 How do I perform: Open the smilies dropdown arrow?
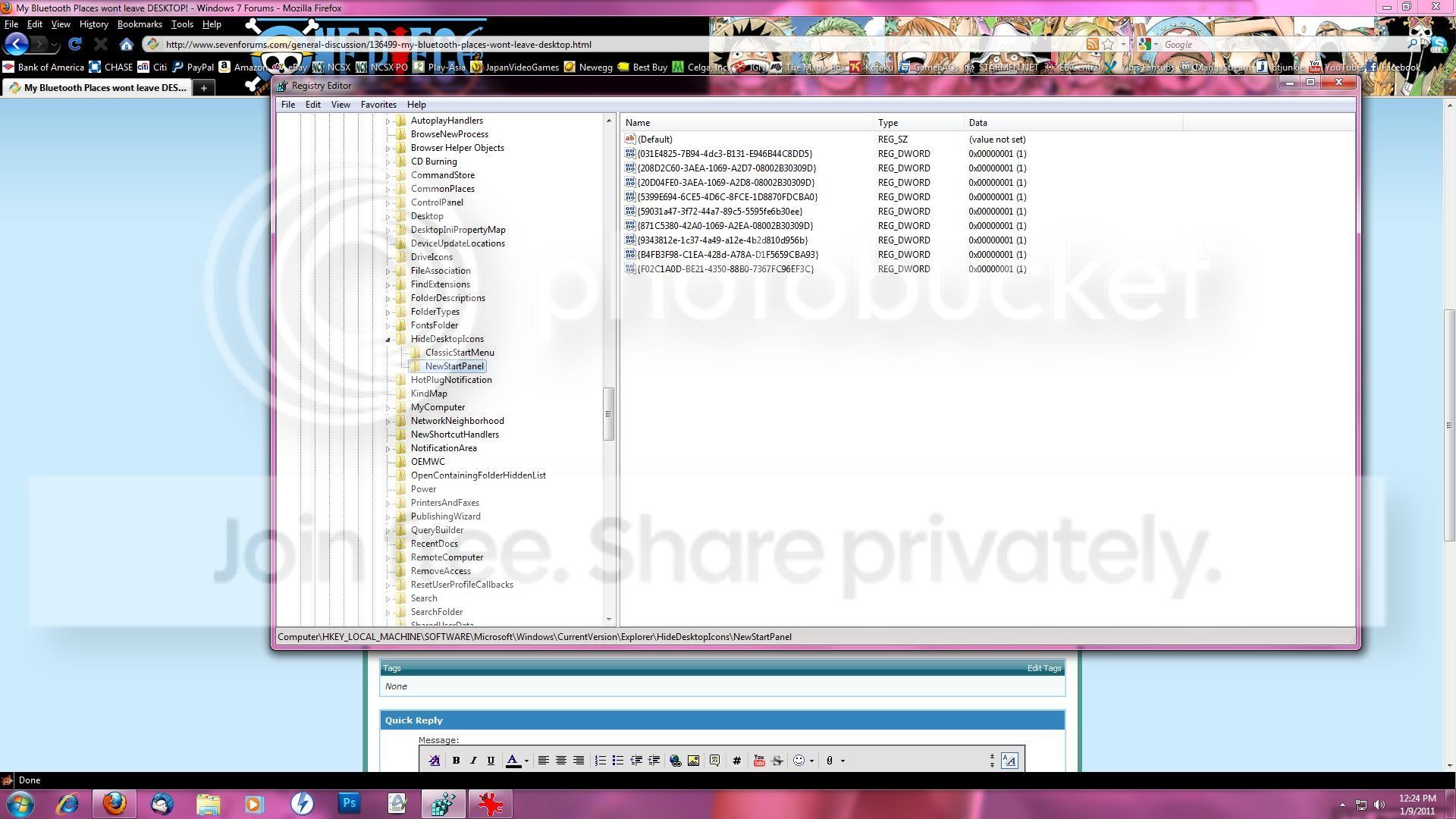point(811,761)
